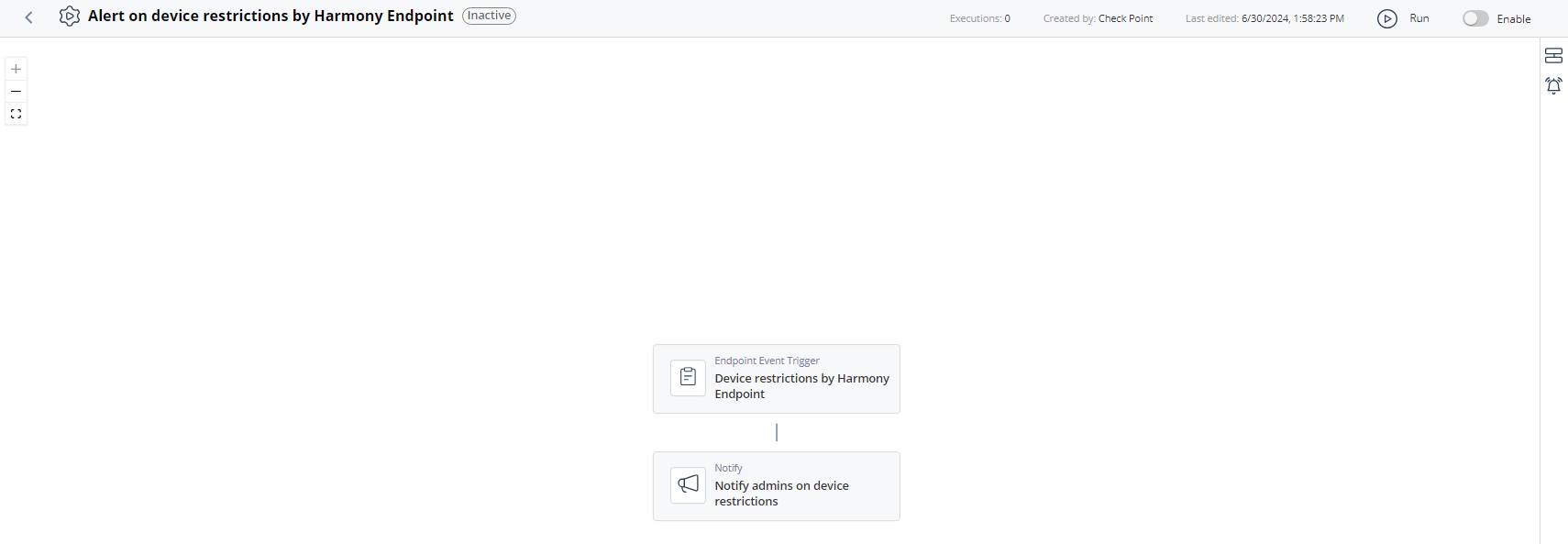Click the clipboard icon in trigger node
1568x544 pixels.
[x=688, y=378]
